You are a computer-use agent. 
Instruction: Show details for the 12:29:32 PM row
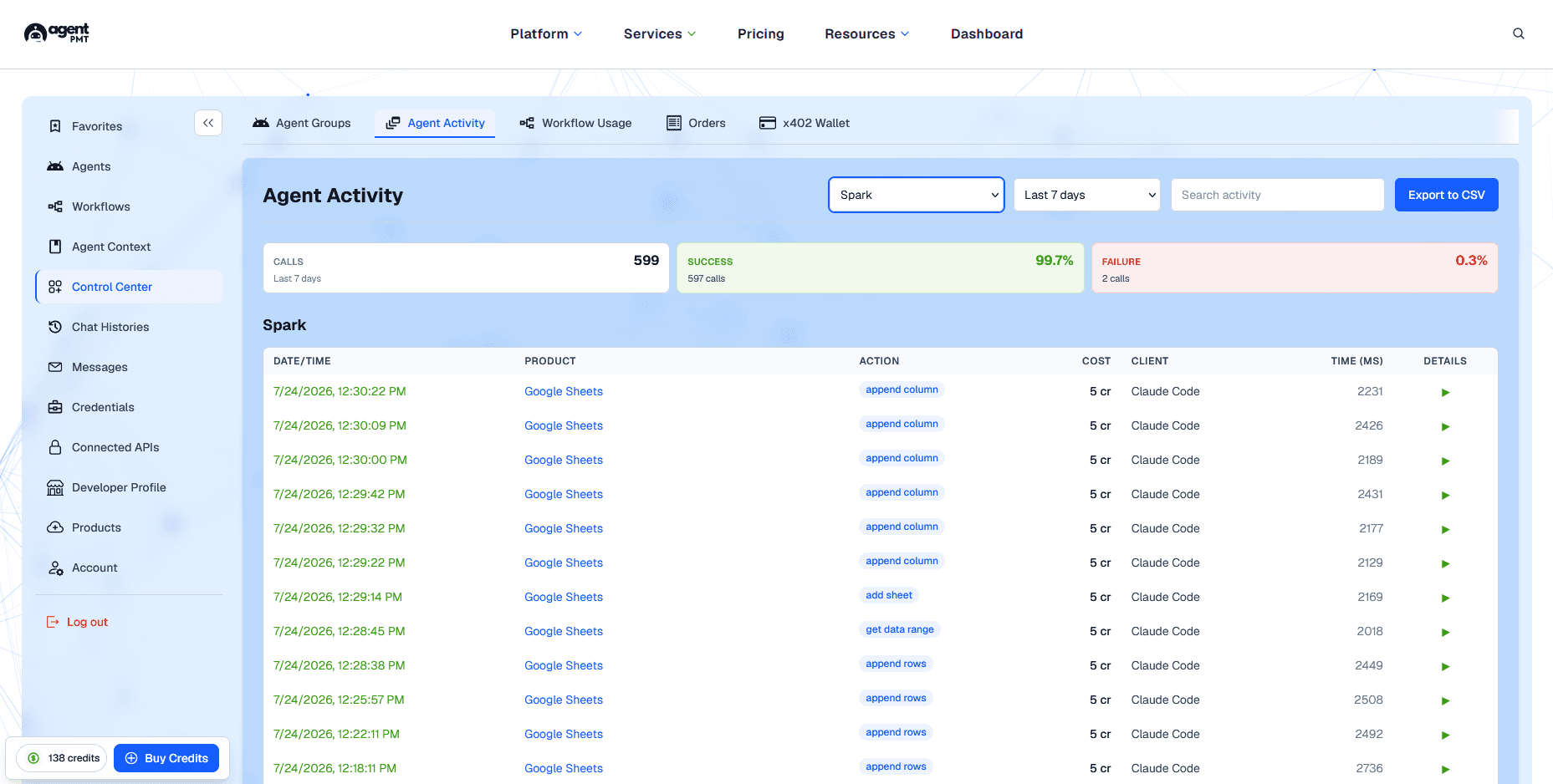coord(1445,529)
